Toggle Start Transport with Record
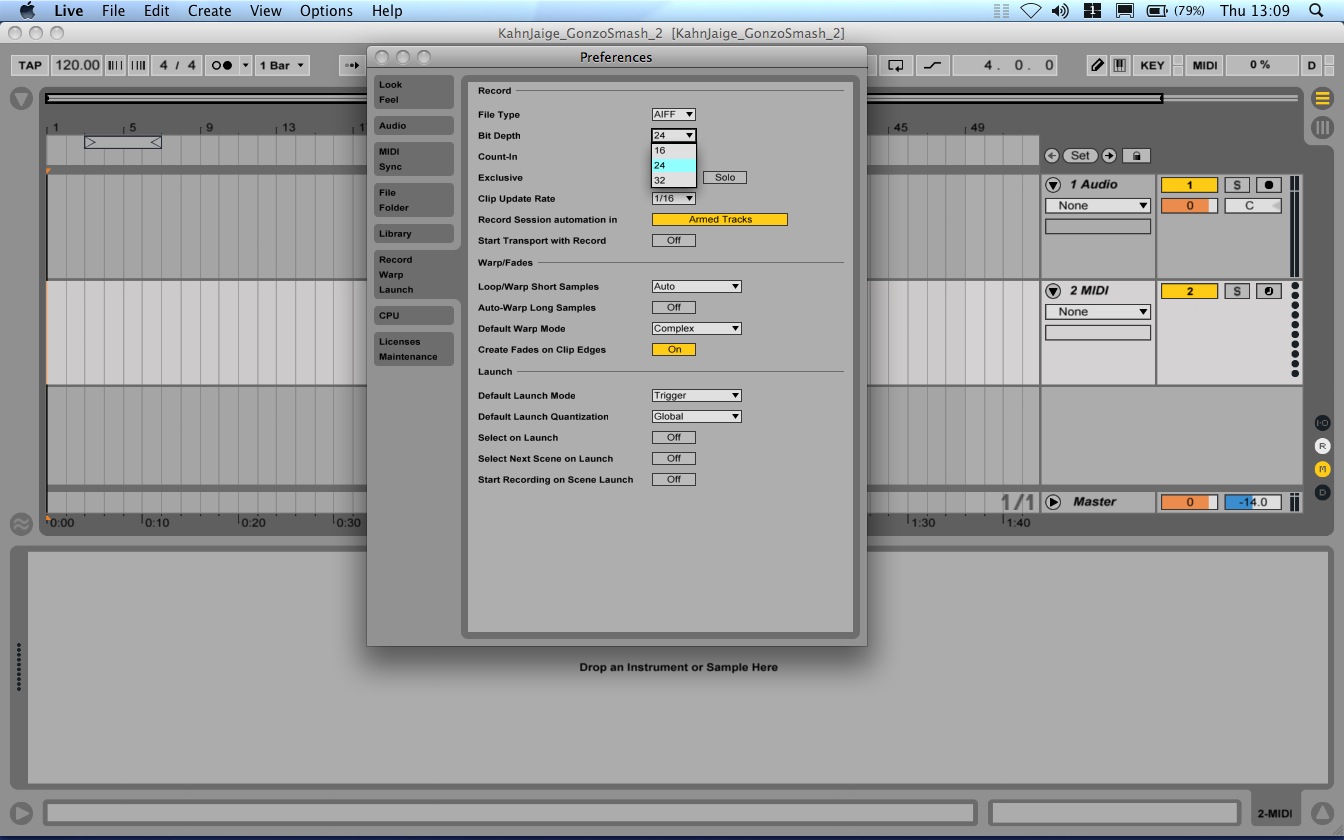Screen dimensions: 1344x840 click(673, 241)
